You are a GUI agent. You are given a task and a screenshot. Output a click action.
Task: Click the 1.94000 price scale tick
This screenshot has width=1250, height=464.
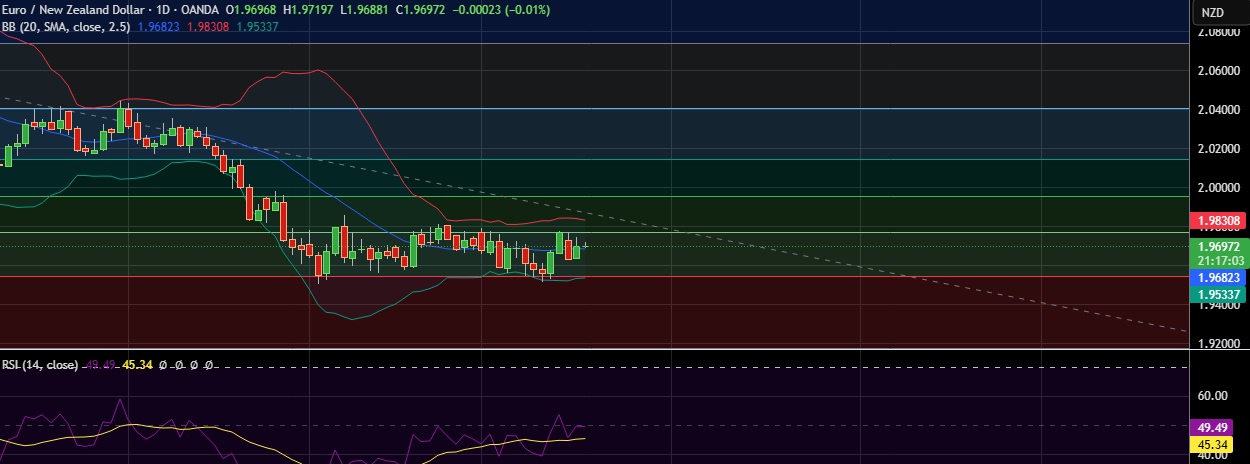(1219, 305)
